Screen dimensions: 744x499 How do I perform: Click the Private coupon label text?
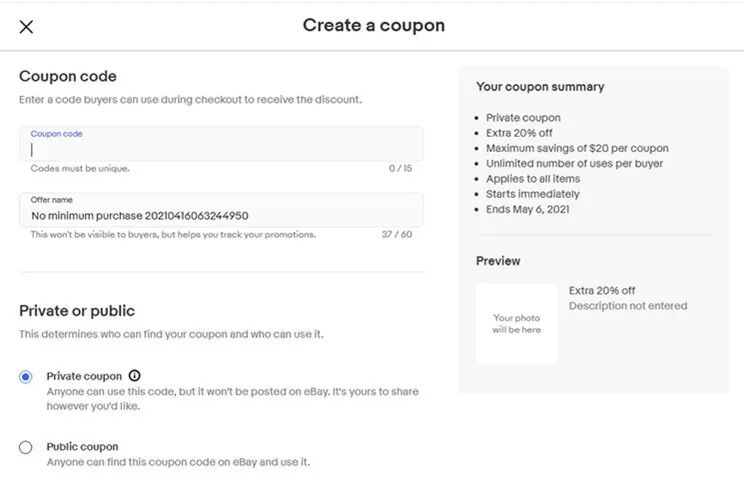84,376
